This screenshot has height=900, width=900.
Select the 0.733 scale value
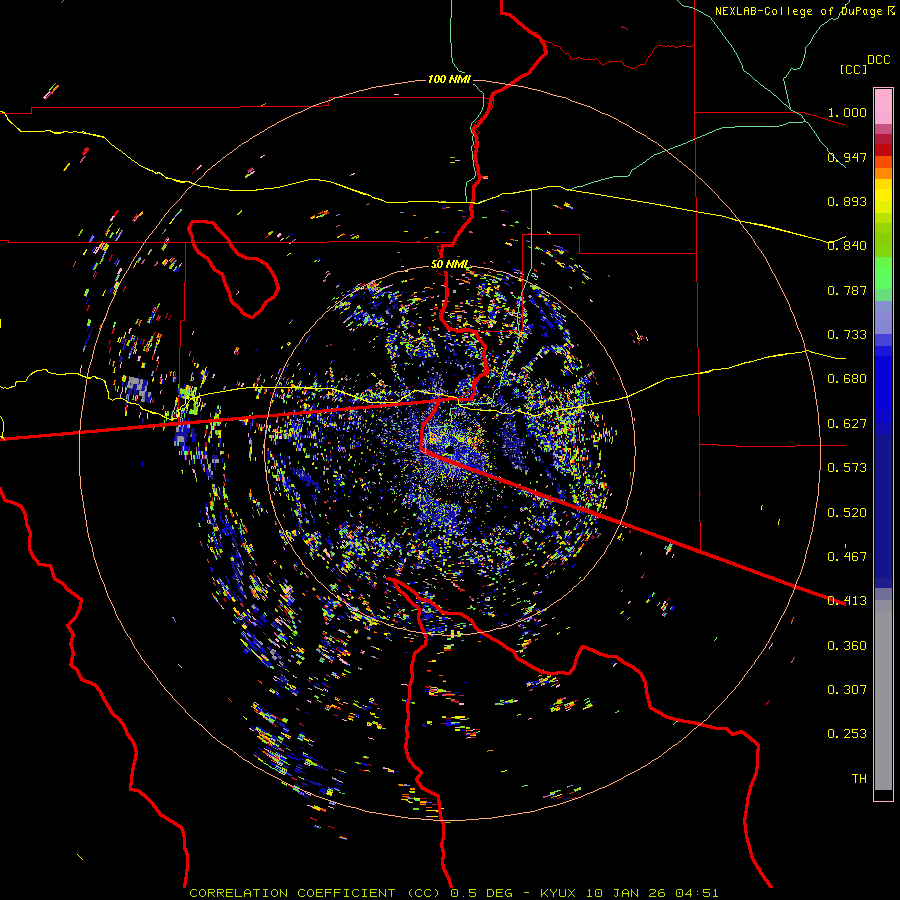847,335
